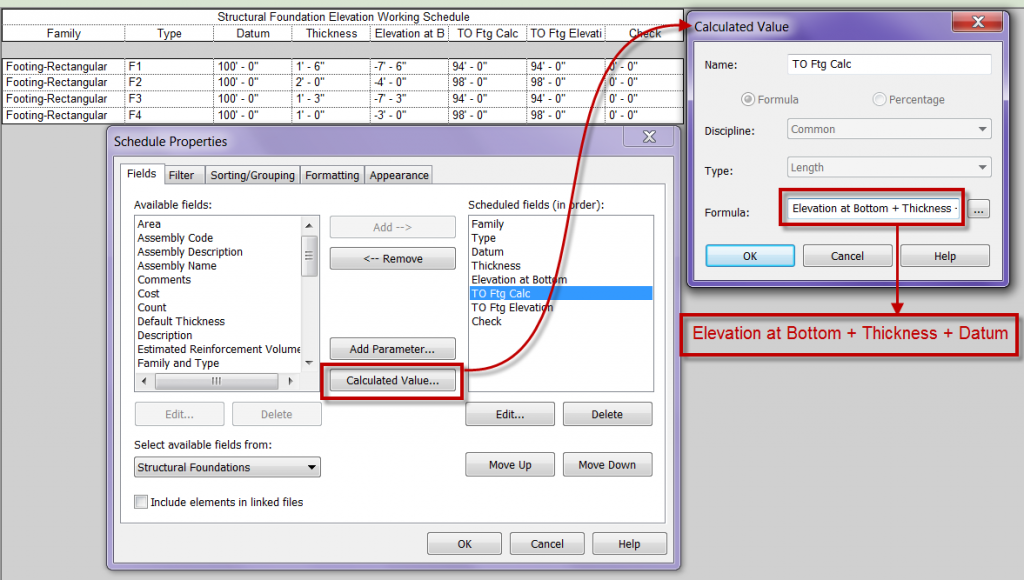This screenshot has width=1024, height=580.
Task: Select Family and Type in available fields
Action: click(x=178, y=363)
